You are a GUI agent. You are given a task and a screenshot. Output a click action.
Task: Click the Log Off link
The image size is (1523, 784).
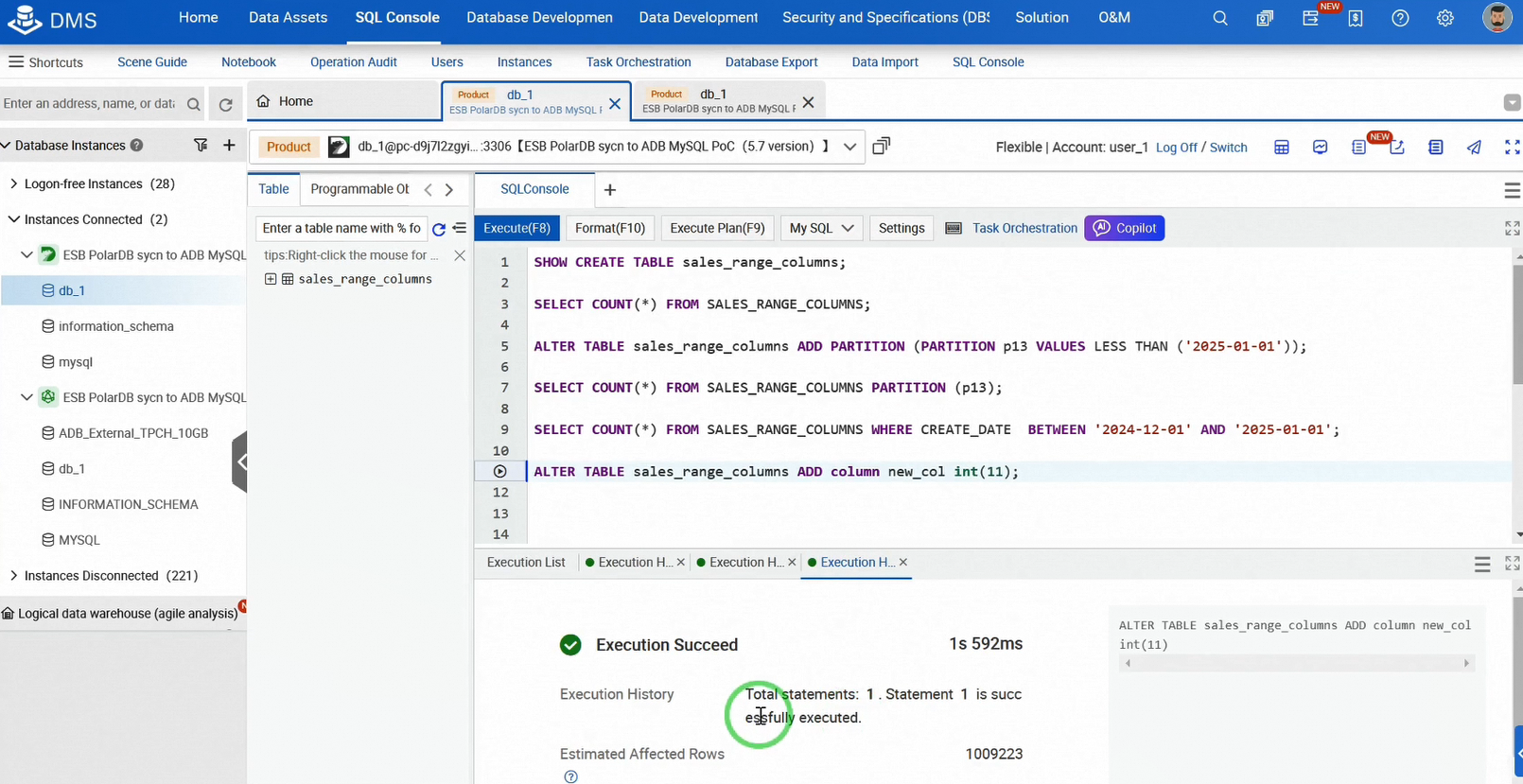coord(1176,148)
